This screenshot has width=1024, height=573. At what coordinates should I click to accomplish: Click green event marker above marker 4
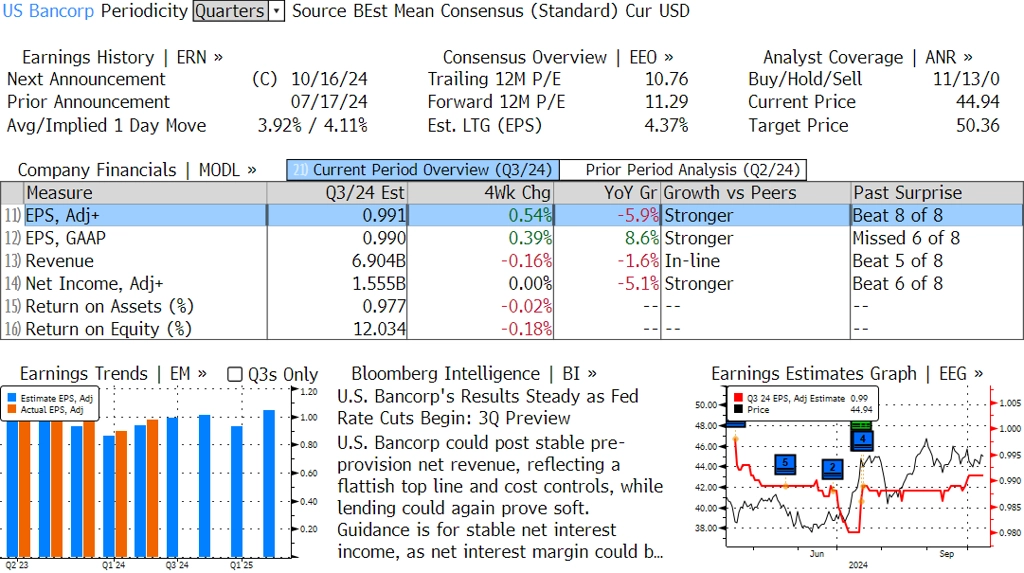pyautogui.click(x=861, y=426)
